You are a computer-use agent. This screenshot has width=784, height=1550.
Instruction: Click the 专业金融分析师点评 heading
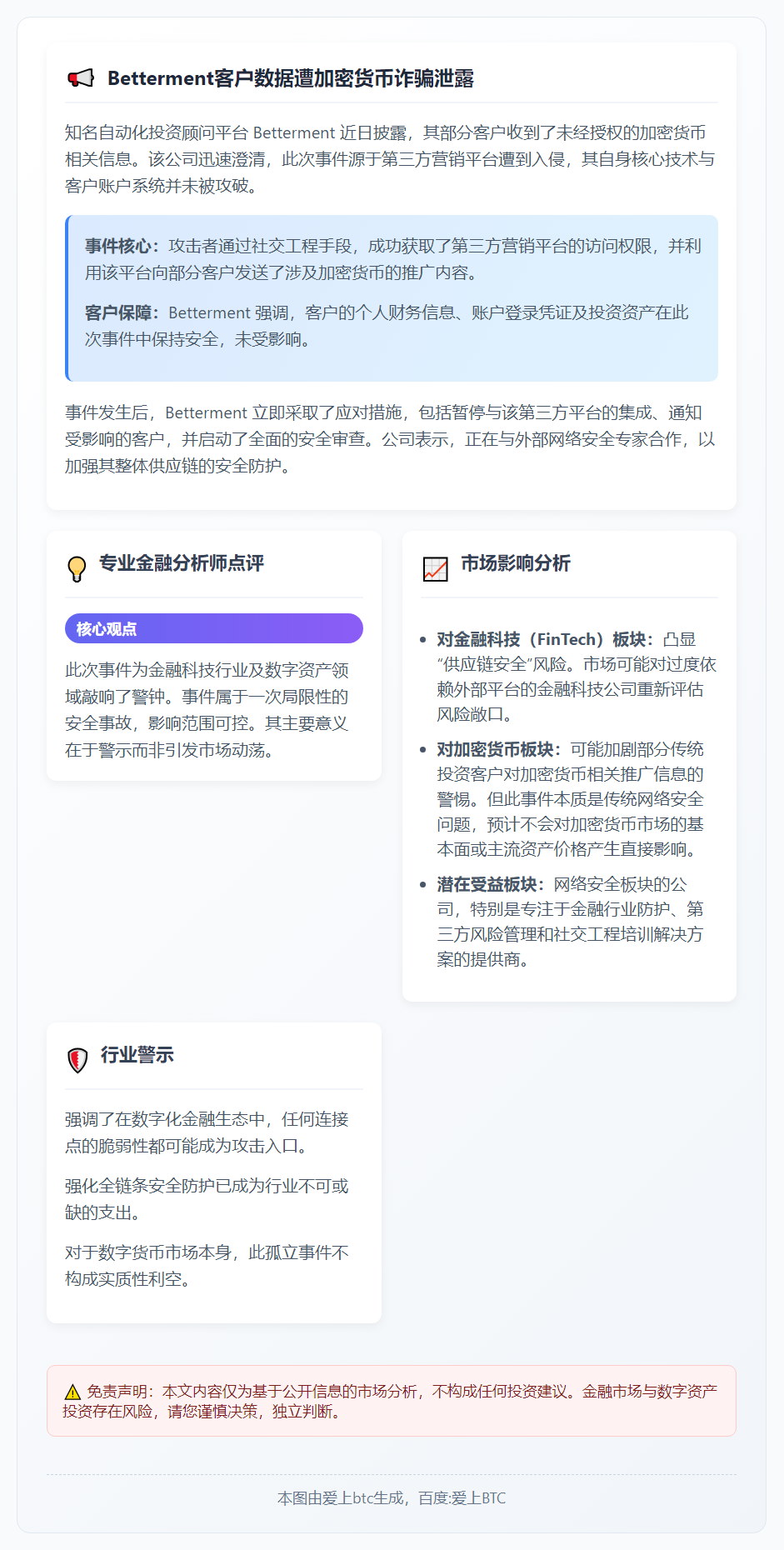coord(182,563)
